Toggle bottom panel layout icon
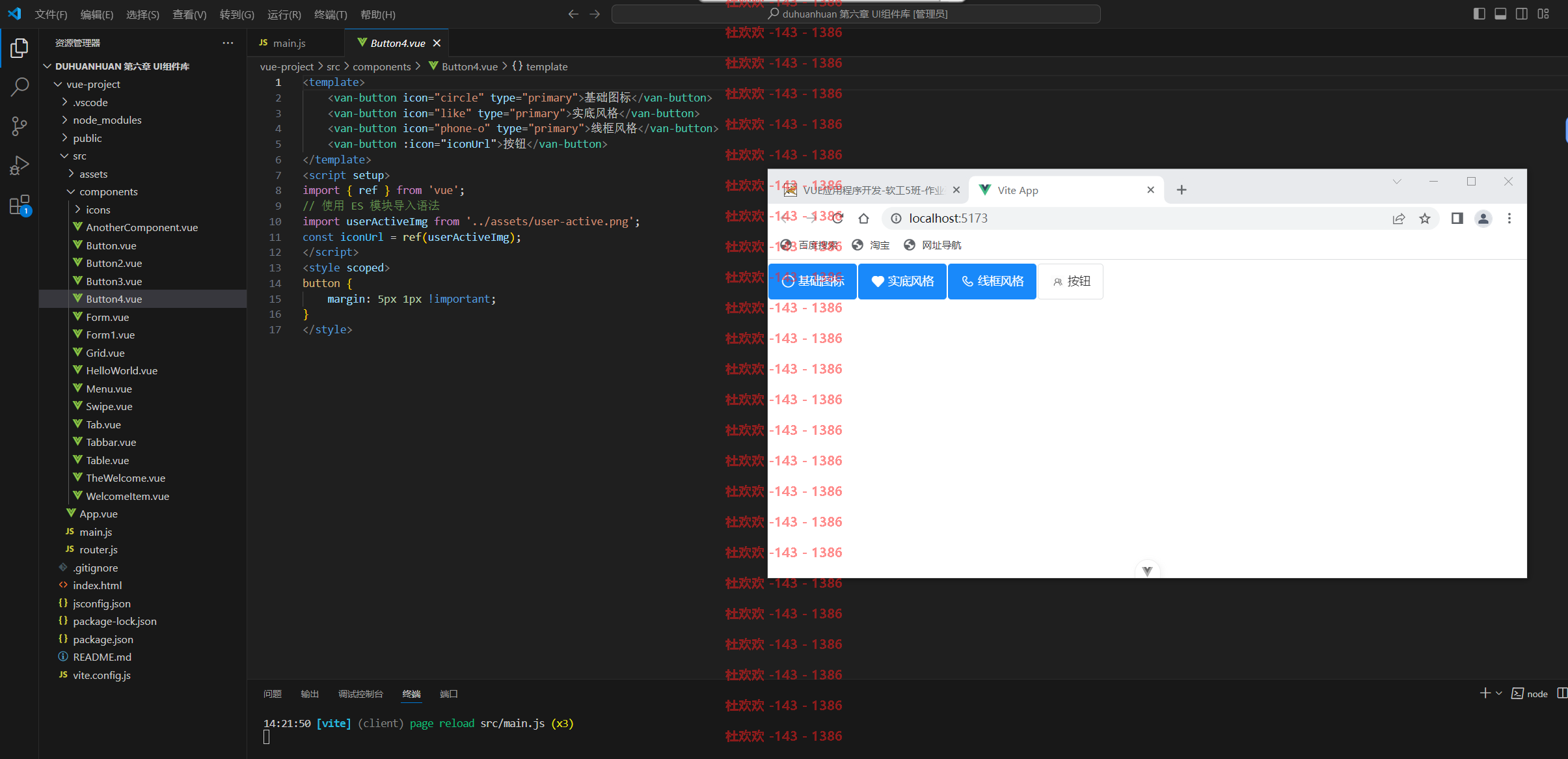This screenshot has width=1568, height=759. coord(1500,14)
